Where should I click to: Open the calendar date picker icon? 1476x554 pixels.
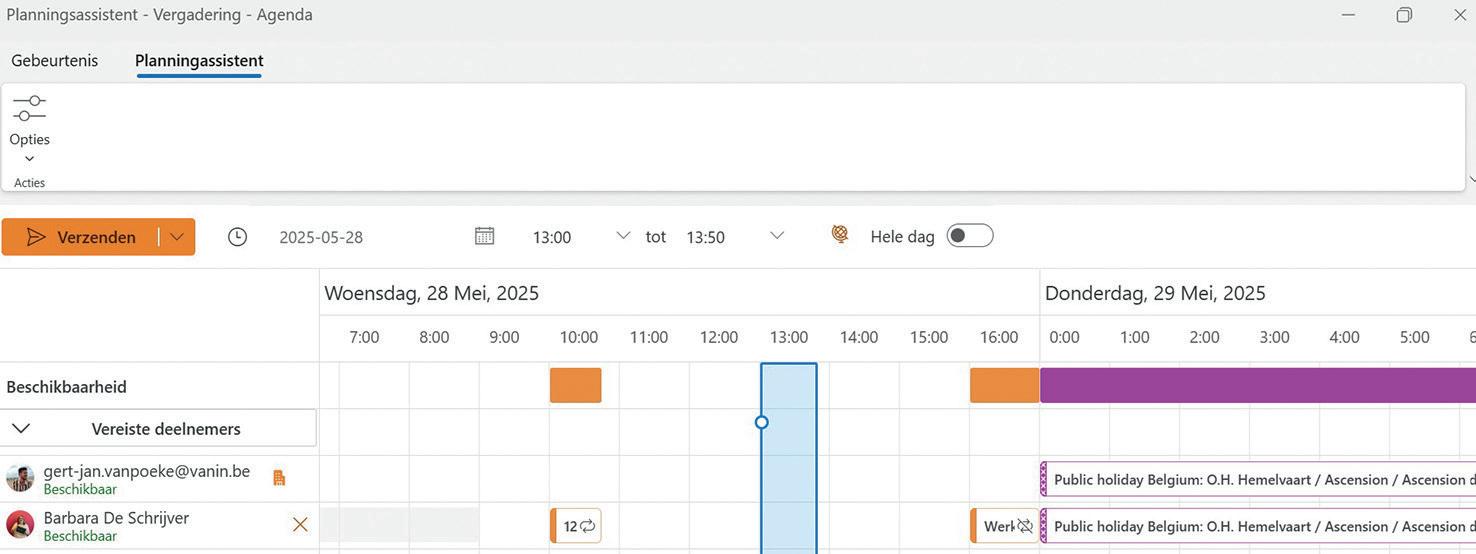pos(484,236)
